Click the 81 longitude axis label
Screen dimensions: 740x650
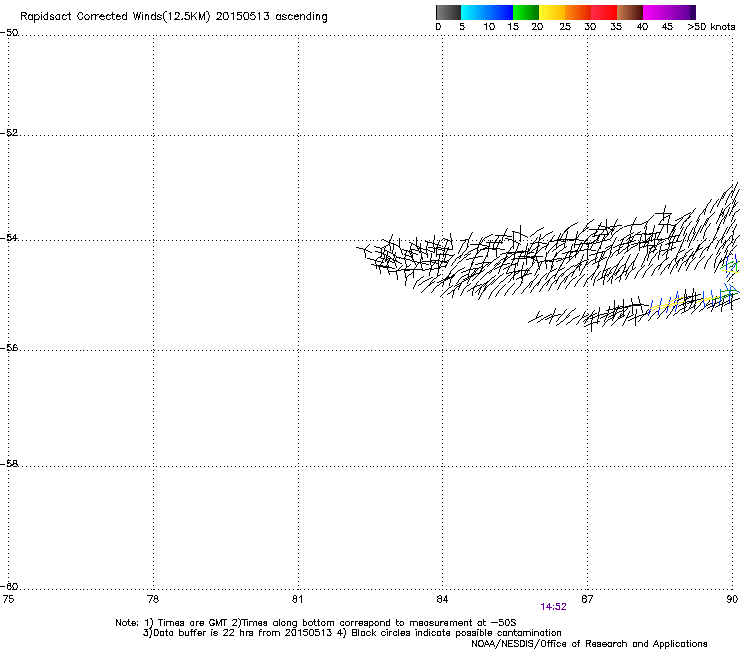coord(297,599)
